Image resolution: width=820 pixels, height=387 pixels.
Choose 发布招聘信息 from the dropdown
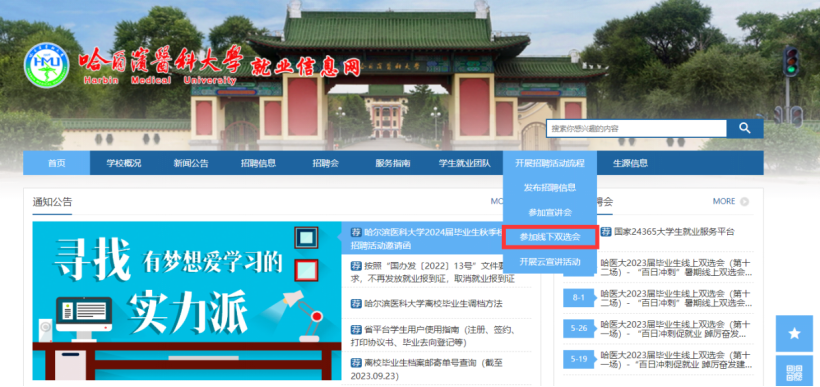[550, 187]
